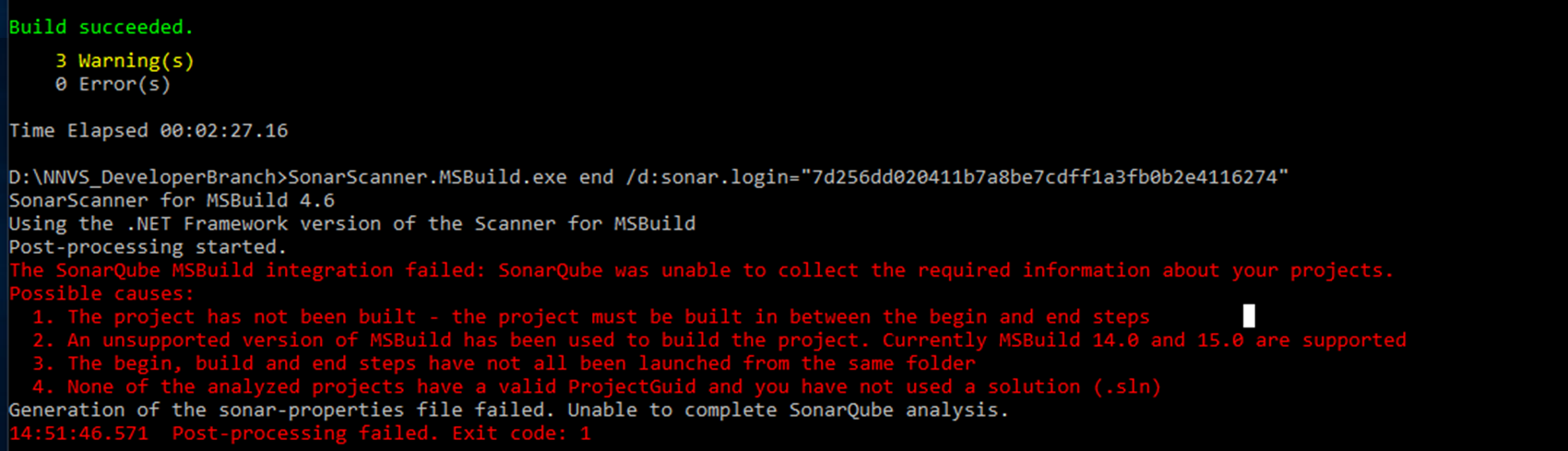Click the "Post-processing failed. Exit code: 1" text
The height and width of the screenshot is (451, 1568).
tap(381, 433)
